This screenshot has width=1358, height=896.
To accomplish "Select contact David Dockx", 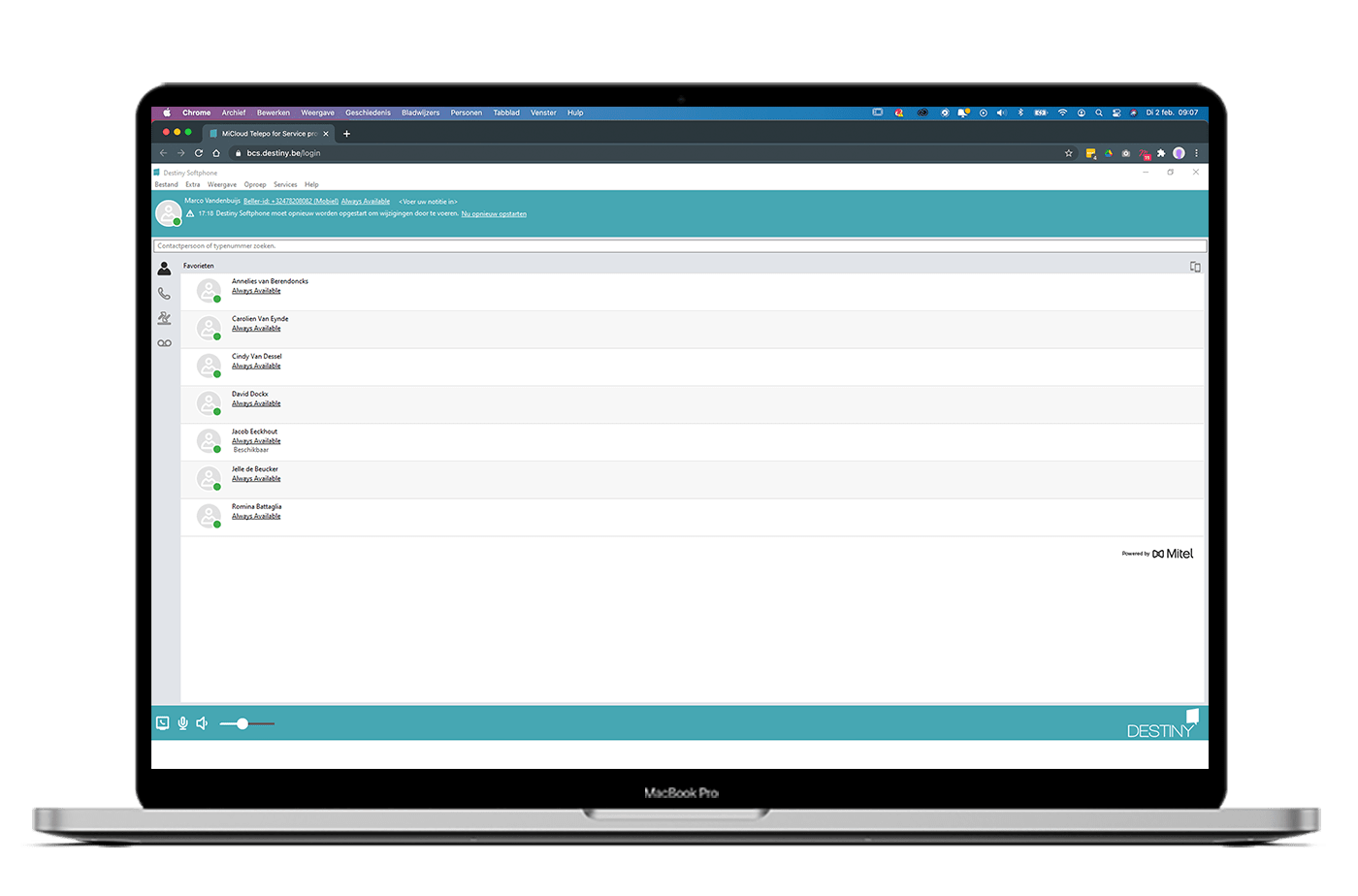I will tap(693, 404).
